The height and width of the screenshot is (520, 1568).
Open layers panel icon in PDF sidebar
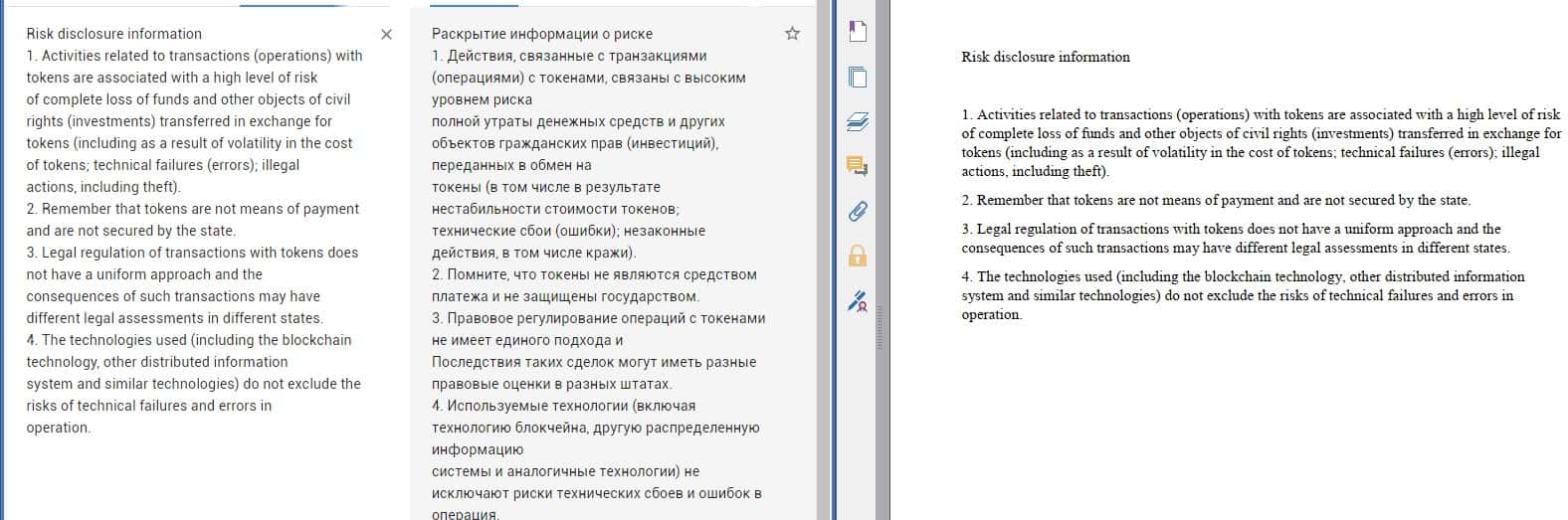click(858, 121)
